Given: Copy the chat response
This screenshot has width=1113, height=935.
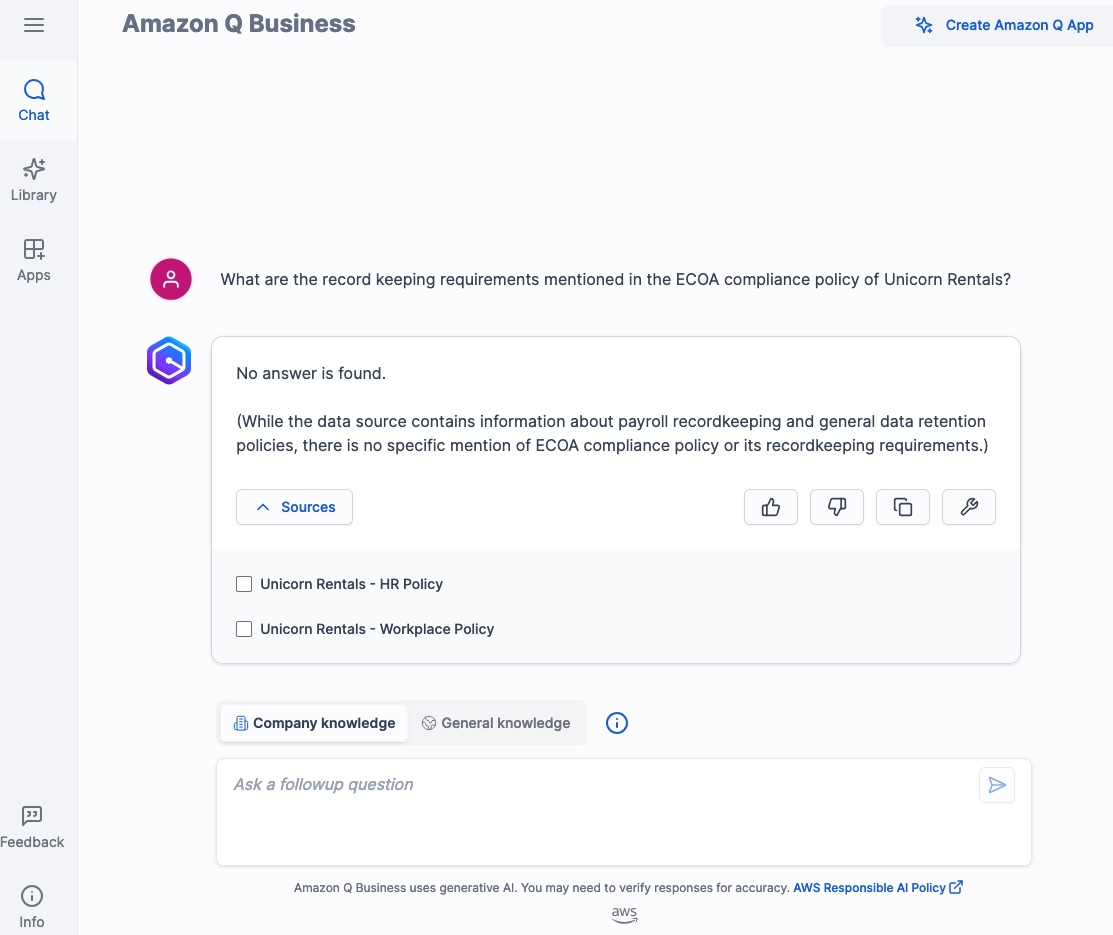Looking at the screenshot, I should (x=902, y=507).
